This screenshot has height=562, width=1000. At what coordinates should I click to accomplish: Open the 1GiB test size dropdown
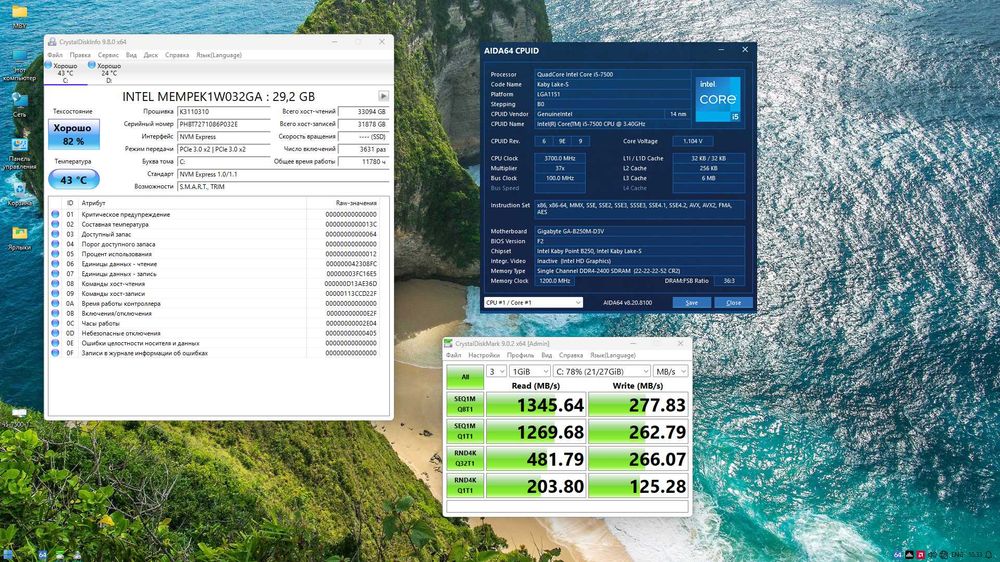[529, 371]
